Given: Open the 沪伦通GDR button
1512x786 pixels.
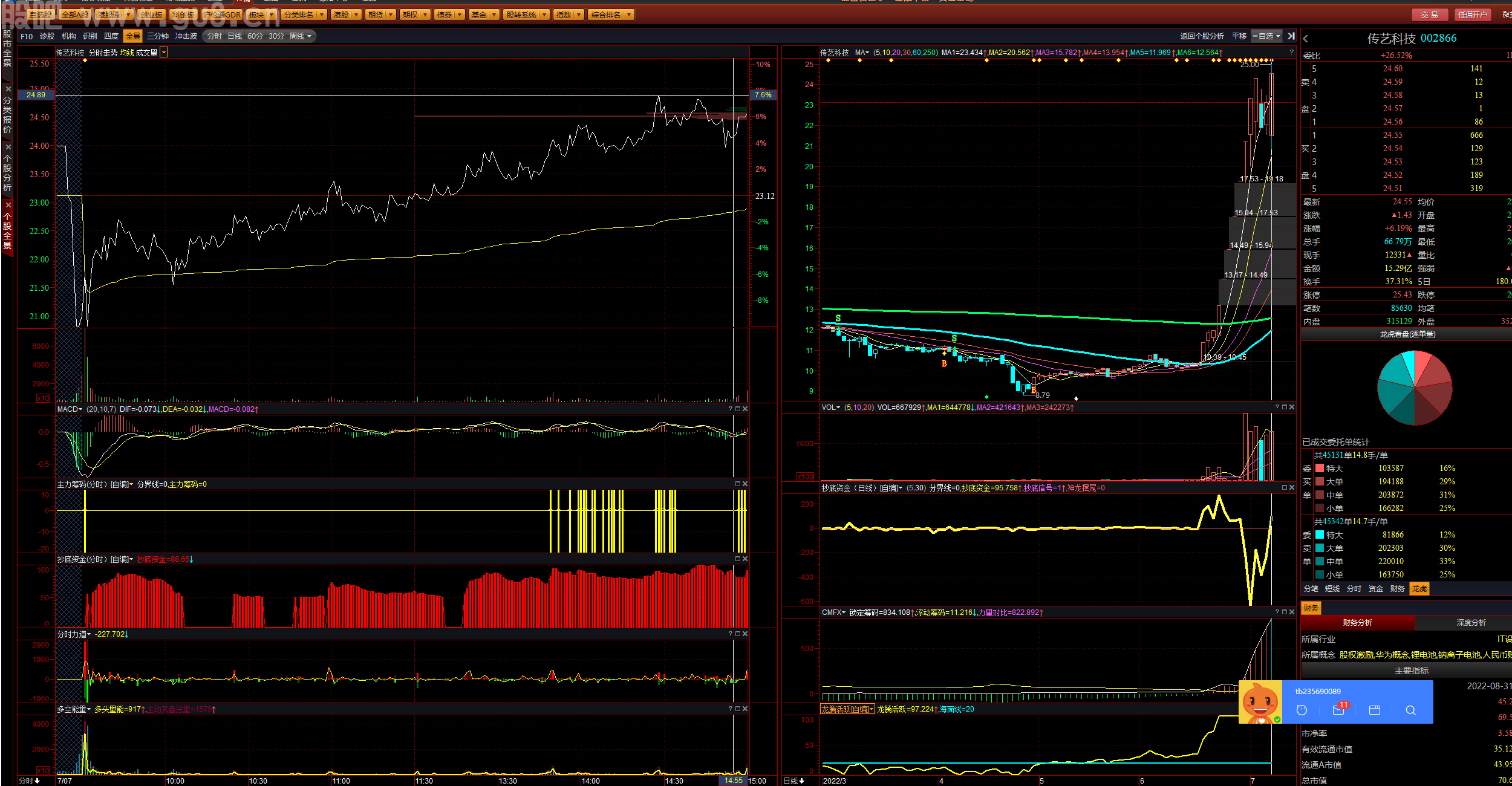Looking at the screenshot, I should (x=221, y=15).
